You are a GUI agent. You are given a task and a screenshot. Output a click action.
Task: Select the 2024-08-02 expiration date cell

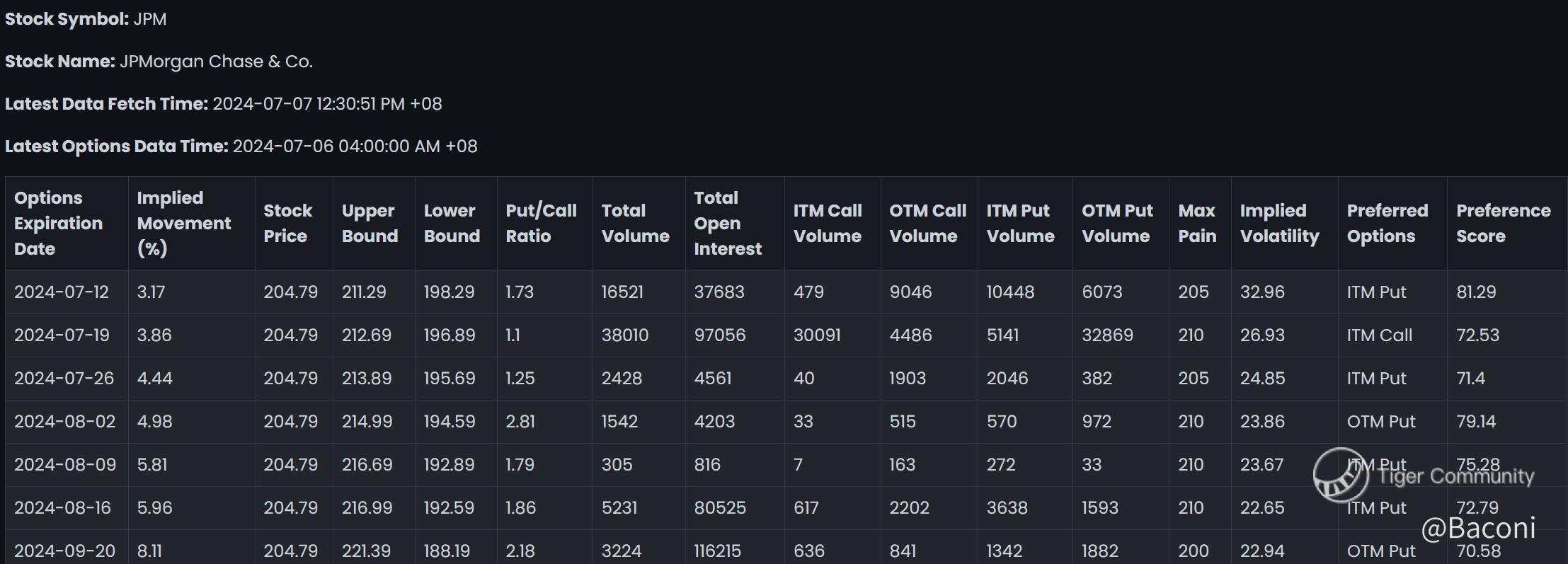click(x=64, y=422)
